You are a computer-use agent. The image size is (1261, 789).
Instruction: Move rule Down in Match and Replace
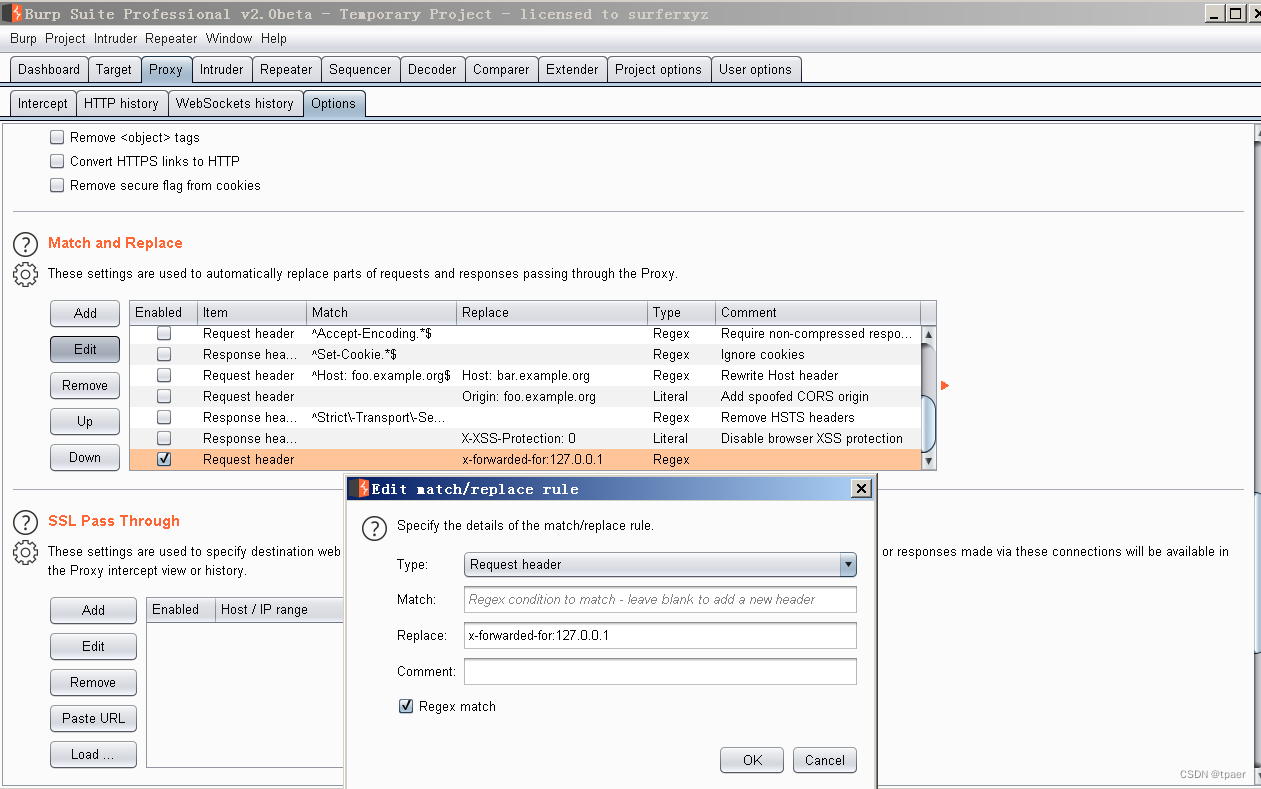85,457
